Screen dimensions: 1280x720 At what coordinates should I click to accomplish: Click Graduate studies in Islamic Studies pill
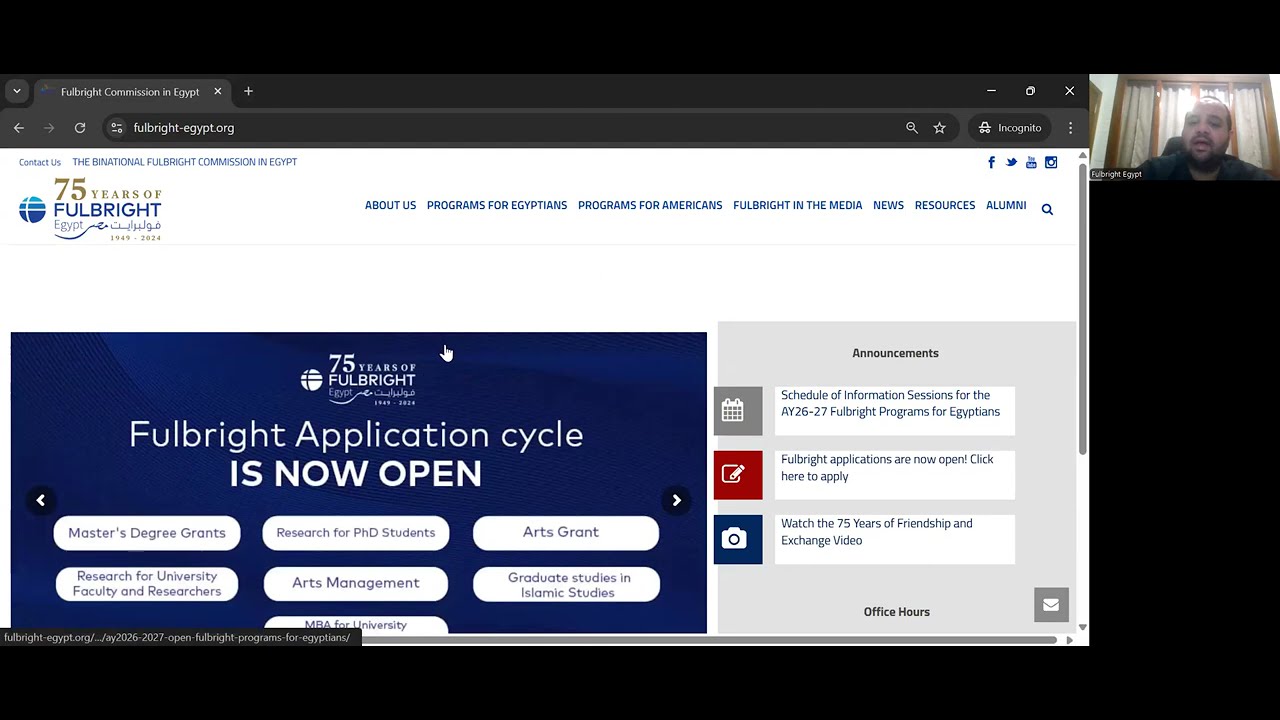tap(566, 585)
